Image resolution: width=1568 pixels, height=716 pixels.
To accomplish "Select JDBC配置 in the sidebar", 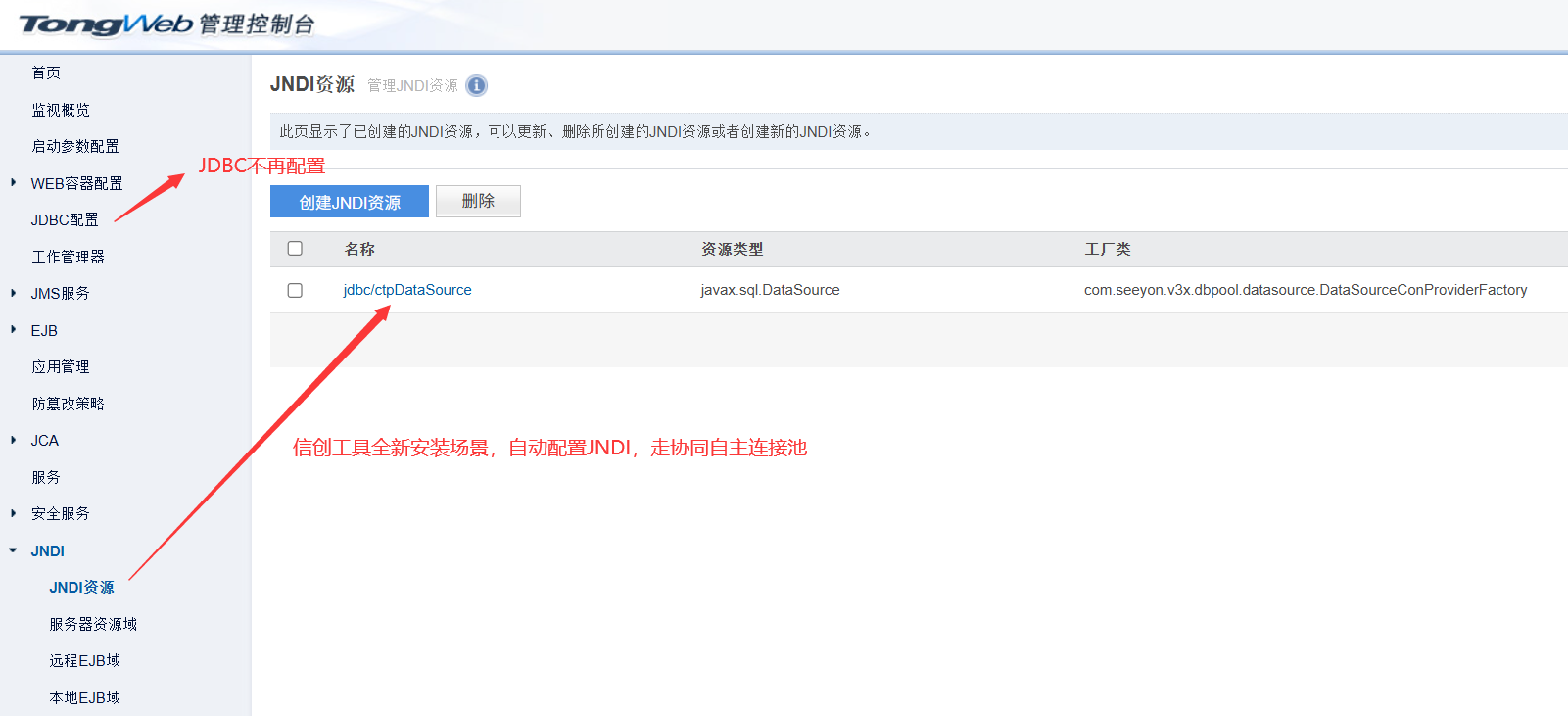I will click(x=65, y=219).
